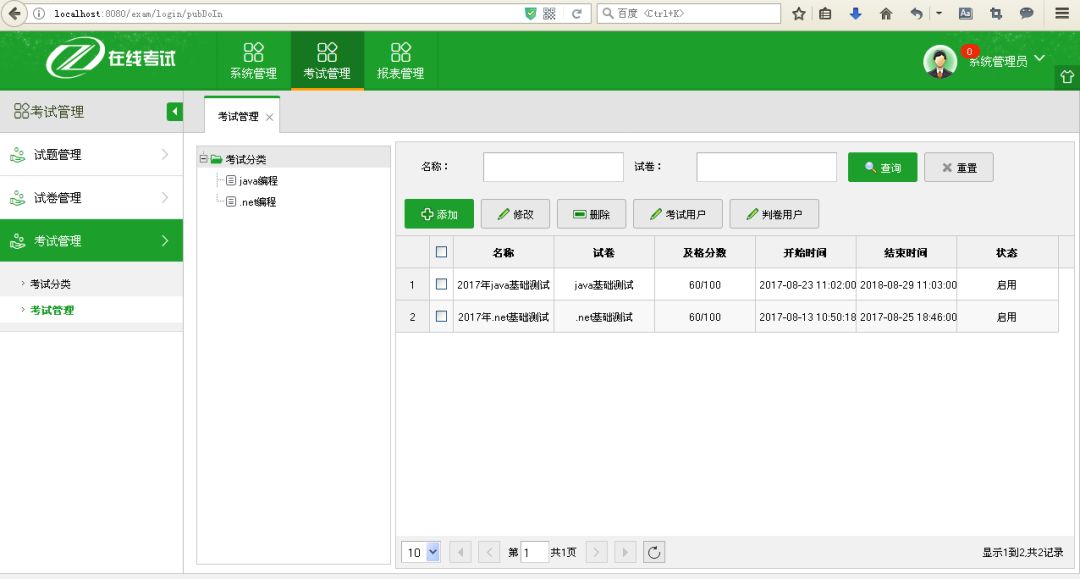Image resolution: width=1080 pixels, height=579 pixels.
Task: Open the 系统管理员 user dropdown menu
Action: [1039, 59]
